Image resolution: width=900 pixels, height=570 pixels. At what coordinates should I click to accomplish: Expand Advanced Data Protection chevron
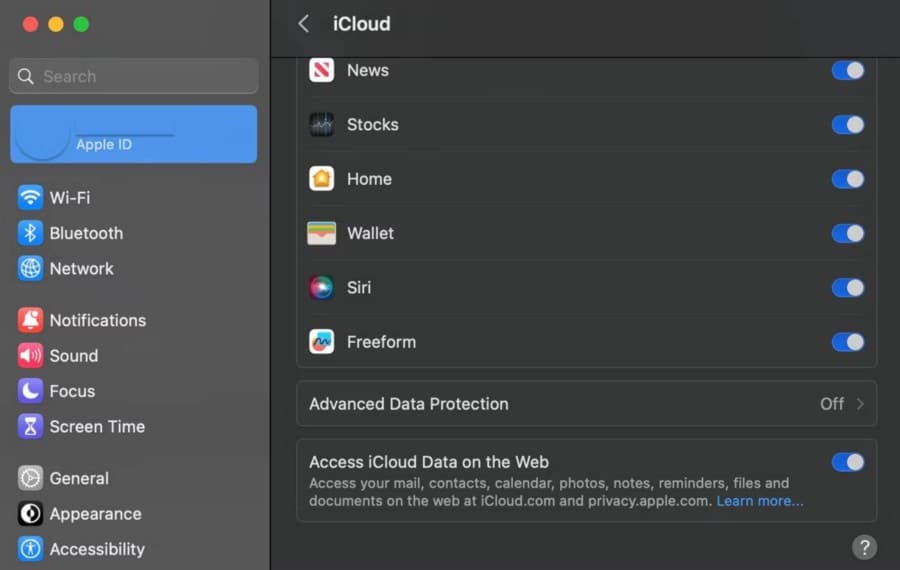pyautogui.click(x=860, y=404)
